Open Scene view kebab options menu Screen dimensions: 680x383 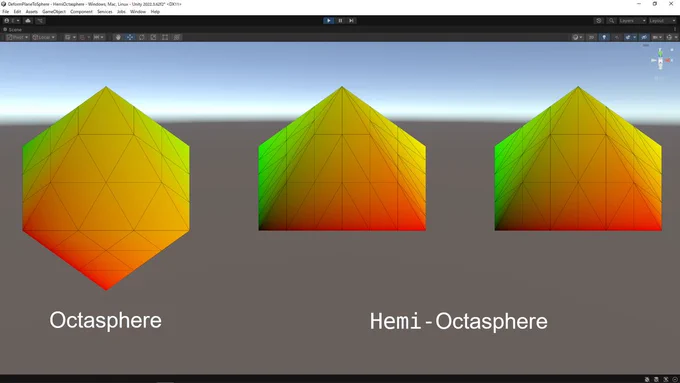click(675, 29)
